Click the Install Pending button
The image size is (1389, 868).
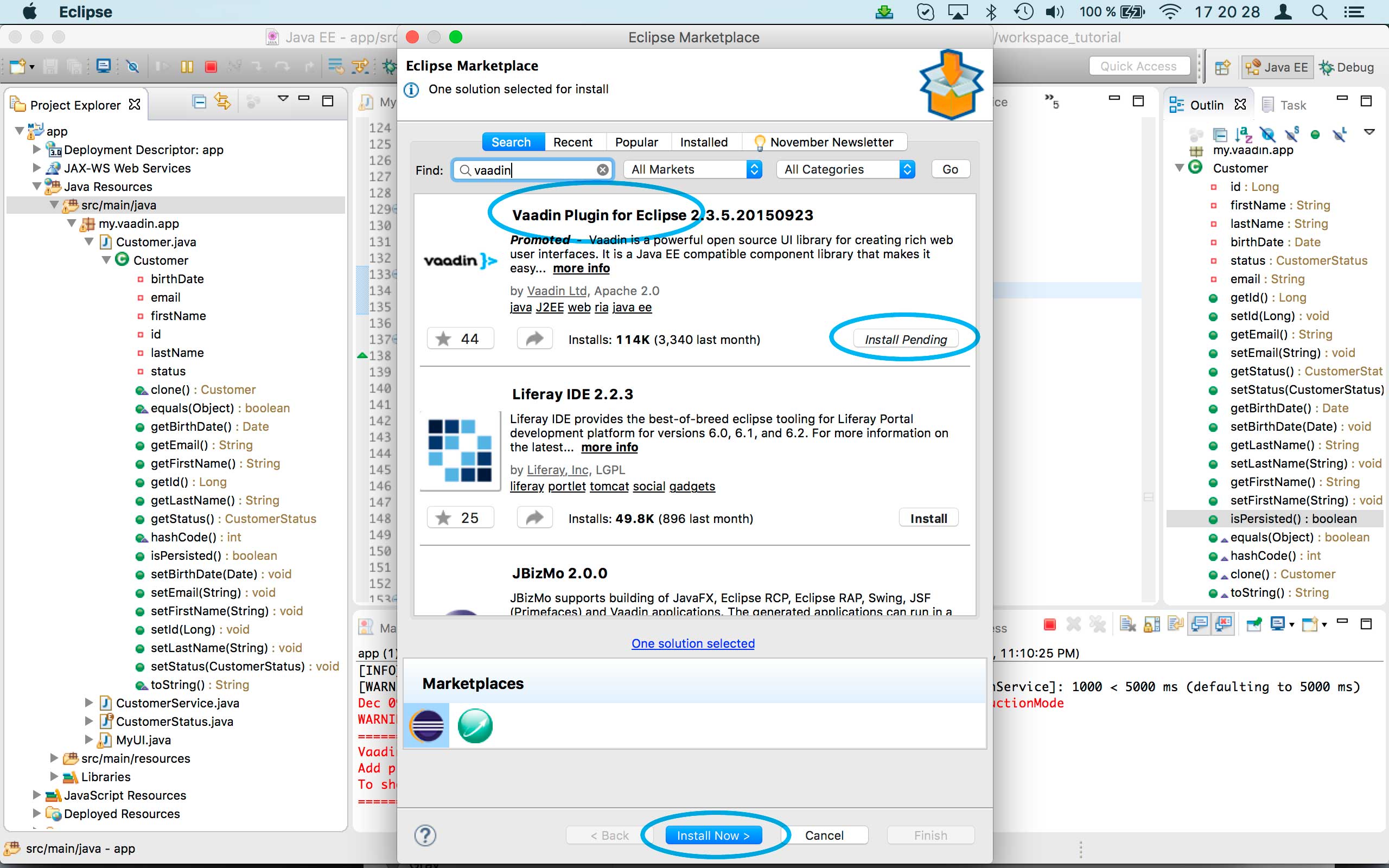coord(905,339)
